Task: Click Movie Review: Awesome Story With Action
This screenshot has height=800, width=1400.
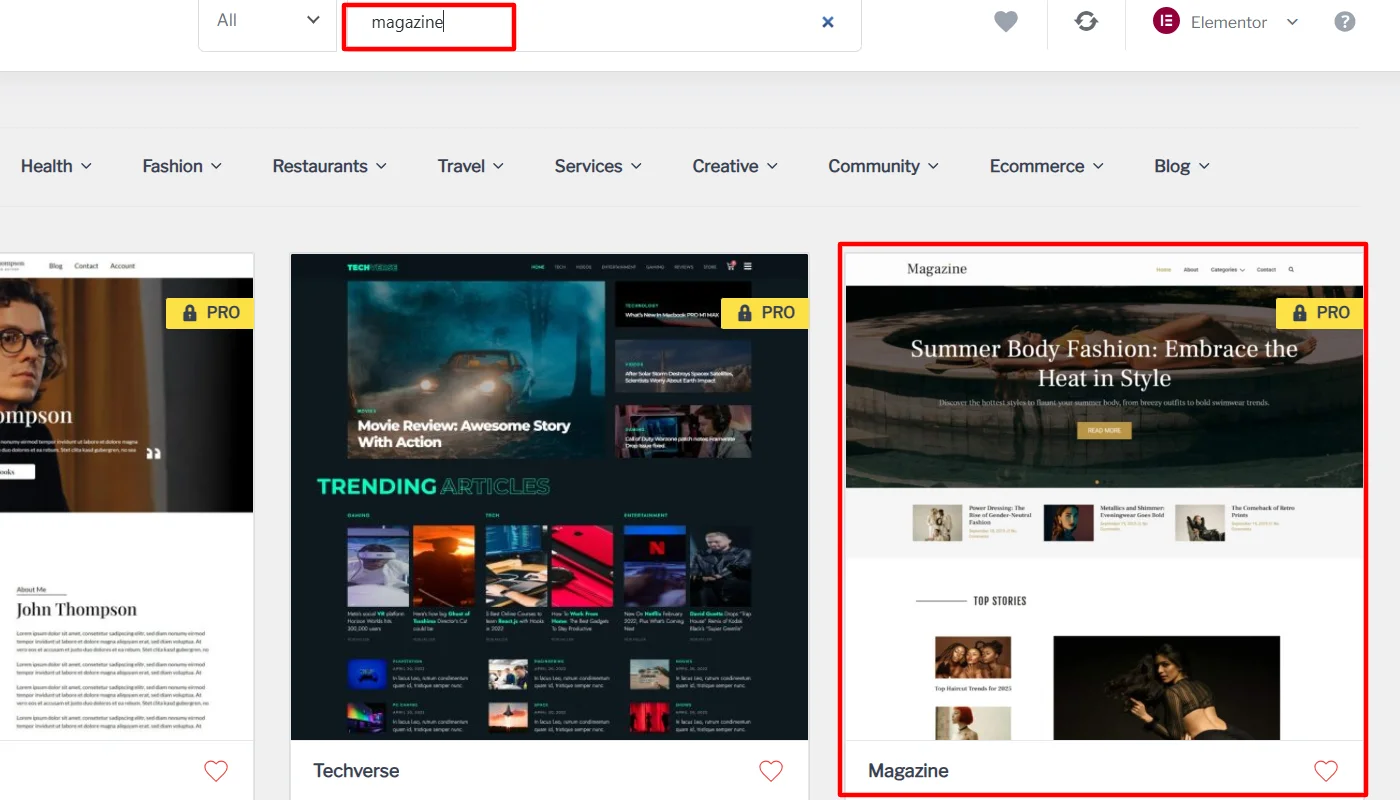Action: tap(464, 433)
